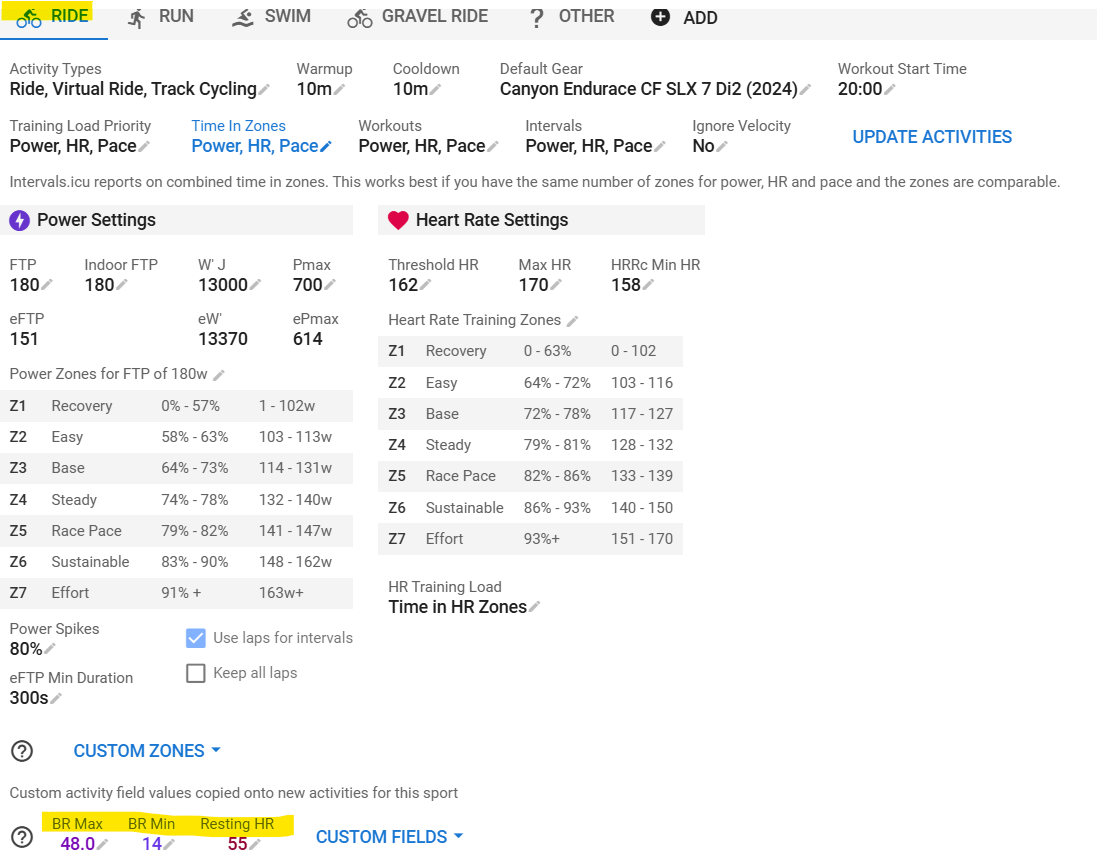This screenshot has height=861, width=1097.
Task: Expand the Custom Zones dropdown
Action: click(147, 751)
